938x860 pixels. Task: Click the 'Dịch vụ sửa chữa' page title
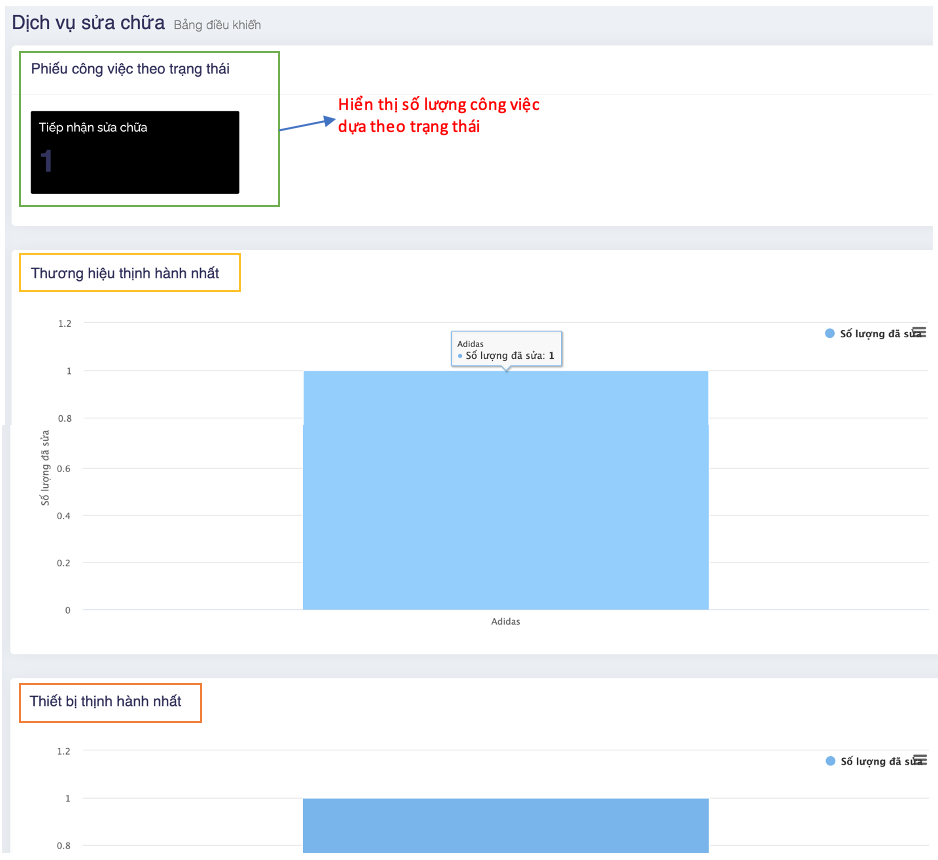88,22
